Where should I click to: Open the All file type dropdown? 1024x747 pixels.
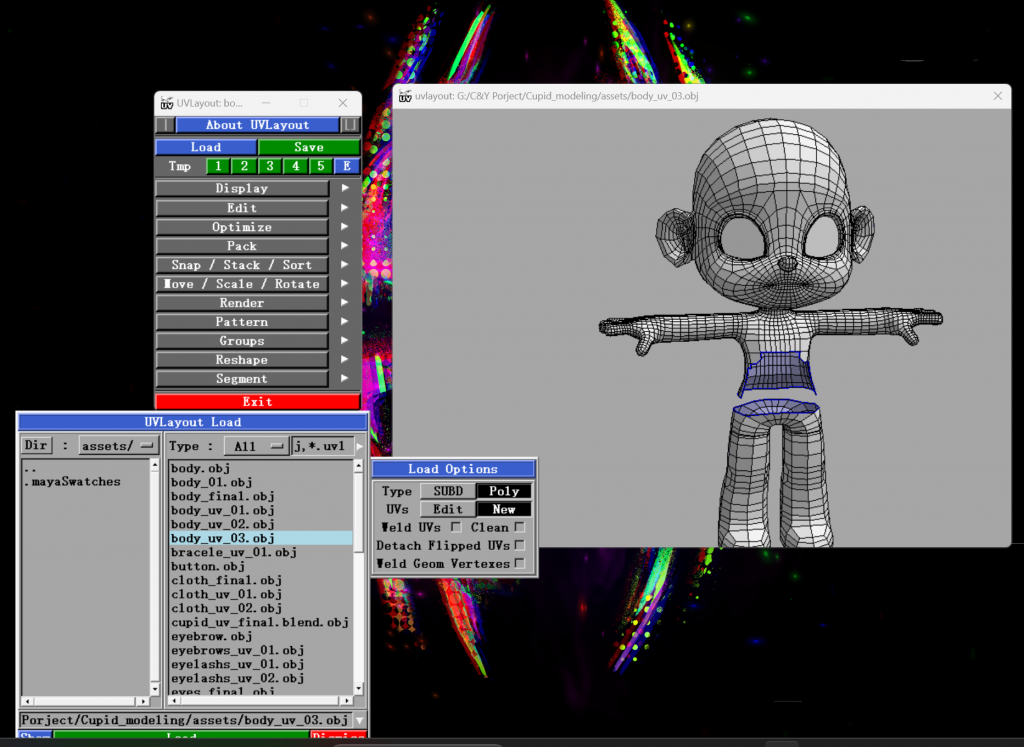click(x=256, y=446)
